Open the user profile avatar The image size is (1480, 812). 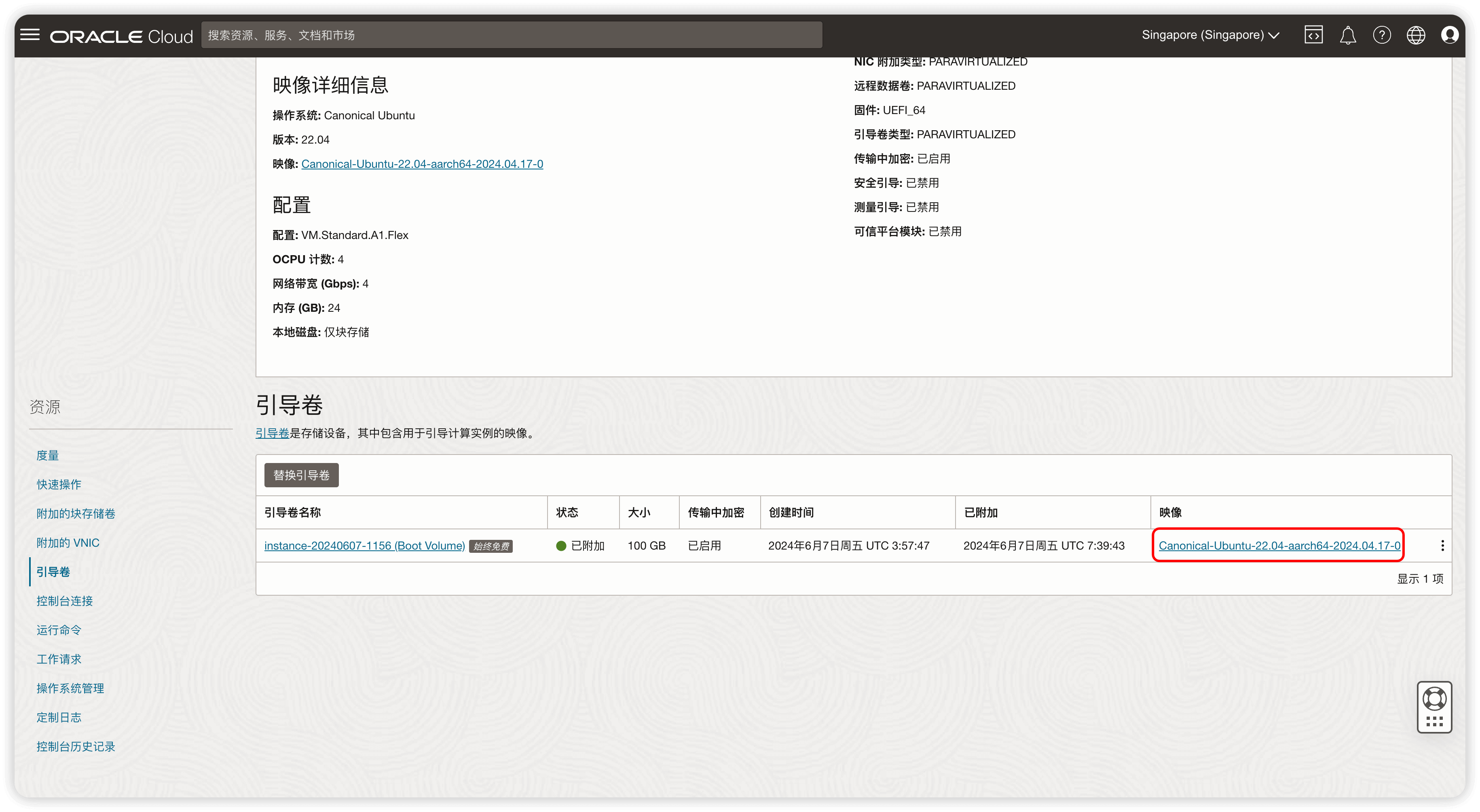pos(1450,35)
